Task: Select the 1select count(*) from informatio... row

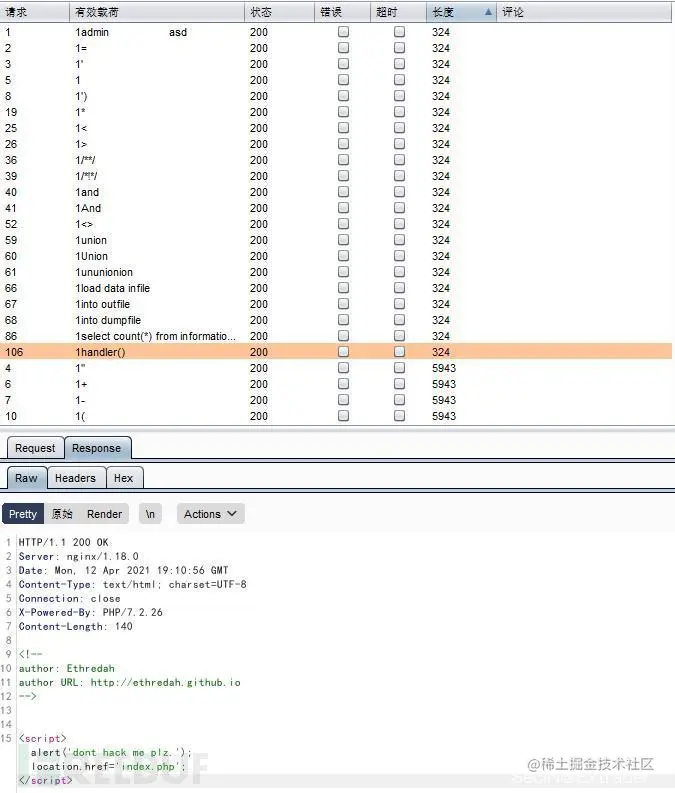Action: 336,336
